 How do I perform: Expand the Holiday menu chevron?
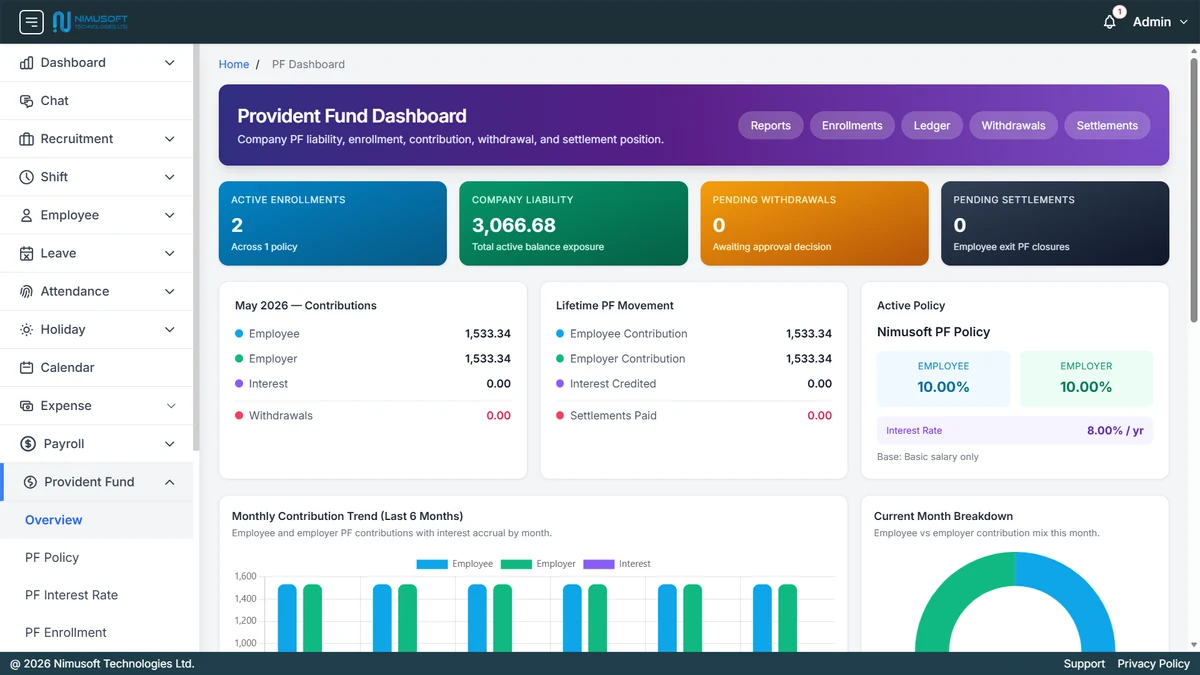point(170,330)
